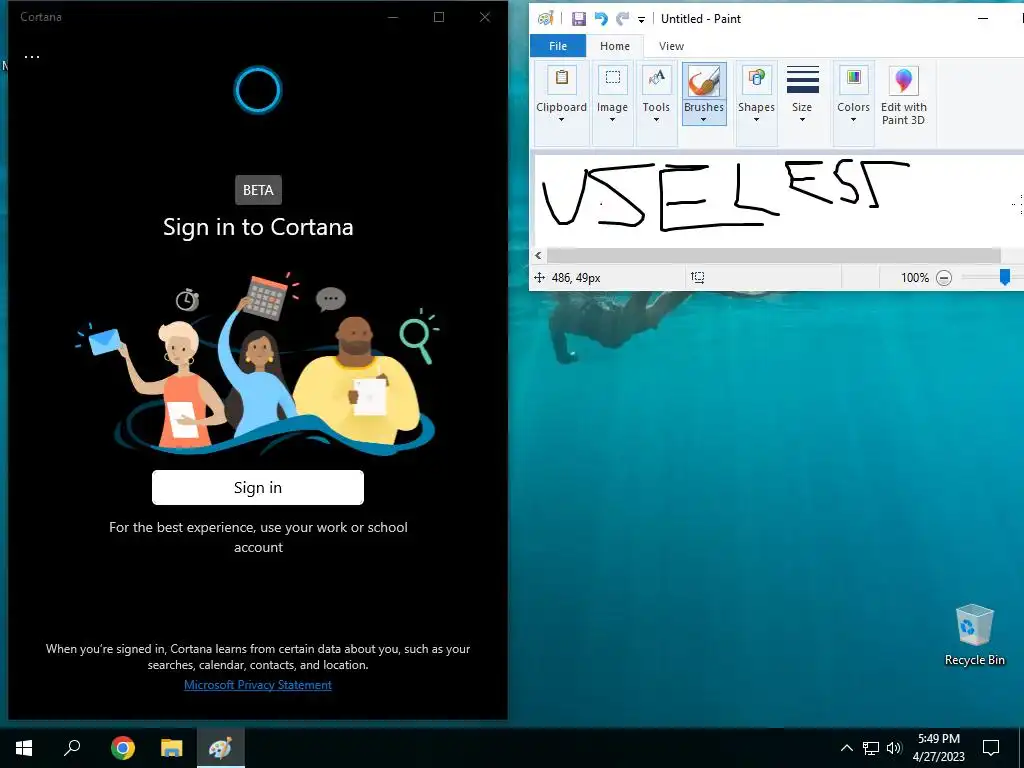Click the left scroll arrow below Paint's canvas
1024x768 pixels.
click(x=538, y=255)
